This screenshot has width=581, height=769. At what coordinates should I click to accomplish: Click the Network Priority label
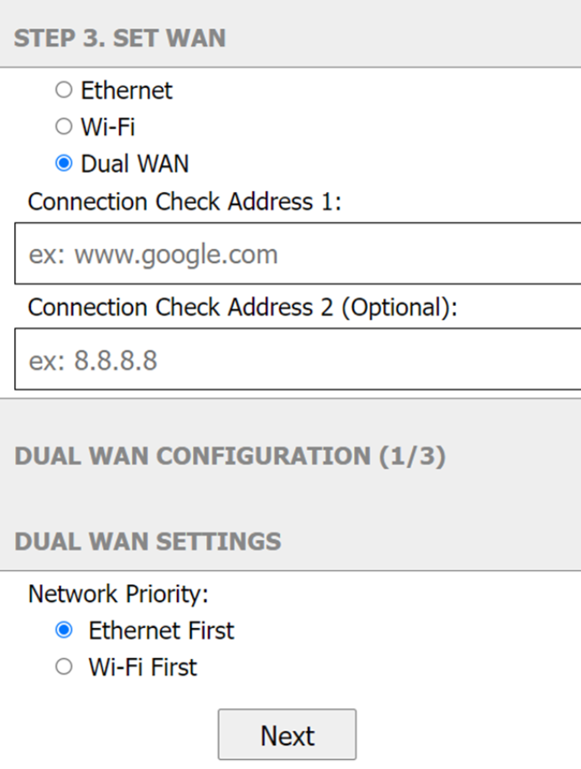(x=119, y=594)
